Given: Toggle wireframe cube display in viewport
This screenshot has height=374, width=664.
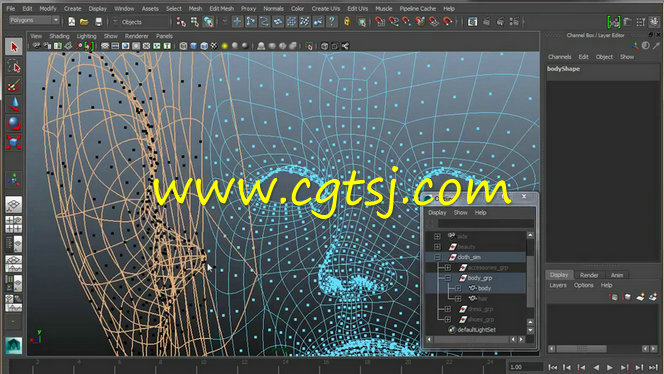Looking at the screenshot, I should click(183, 46).
